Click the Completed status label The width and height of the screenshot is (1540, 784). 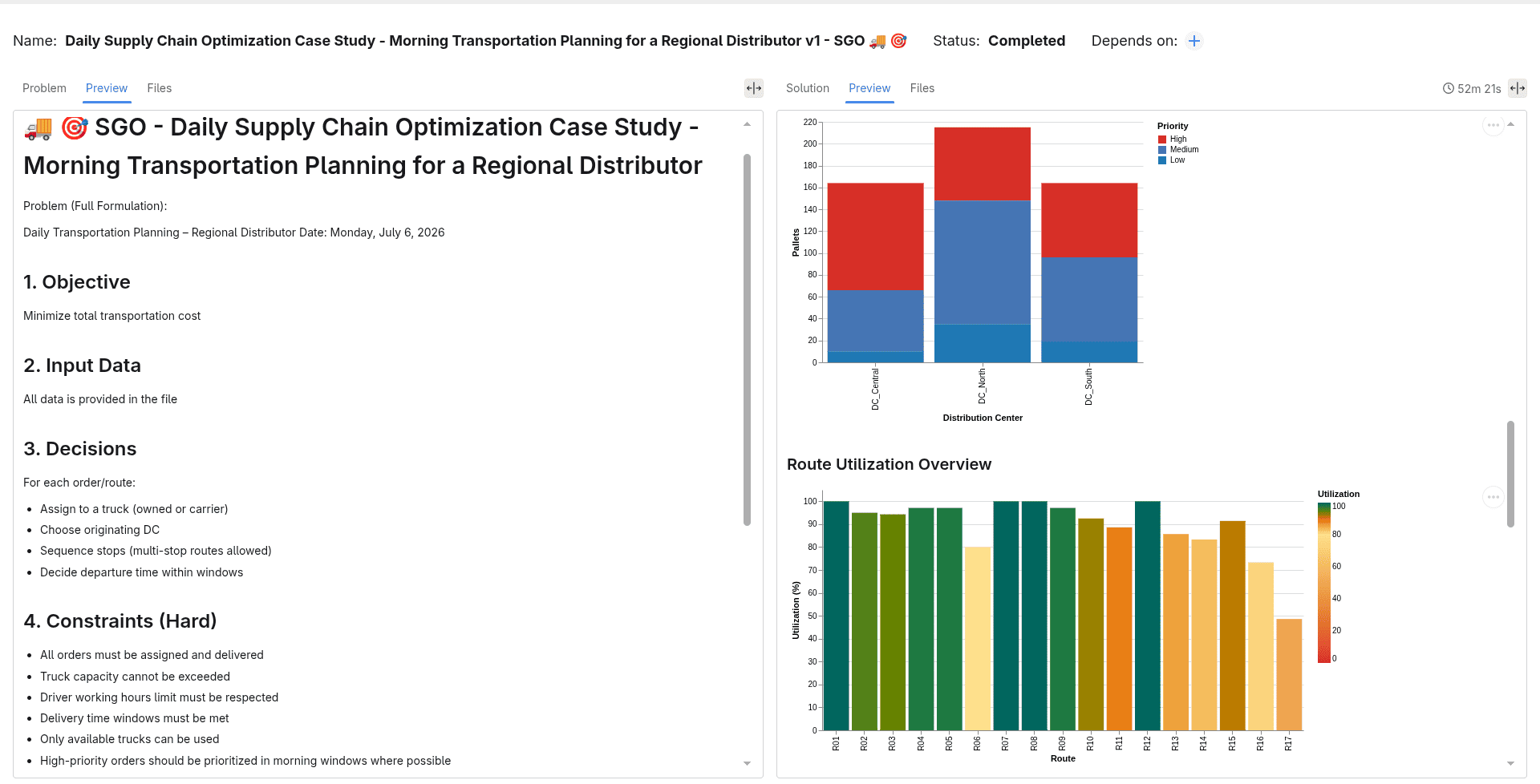(x=1027, y=41)
